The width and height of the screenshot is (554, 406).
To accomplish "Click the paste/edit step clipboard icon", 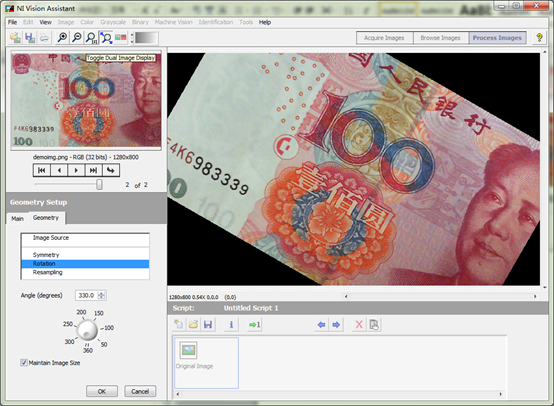I will (x=374, y=324).
